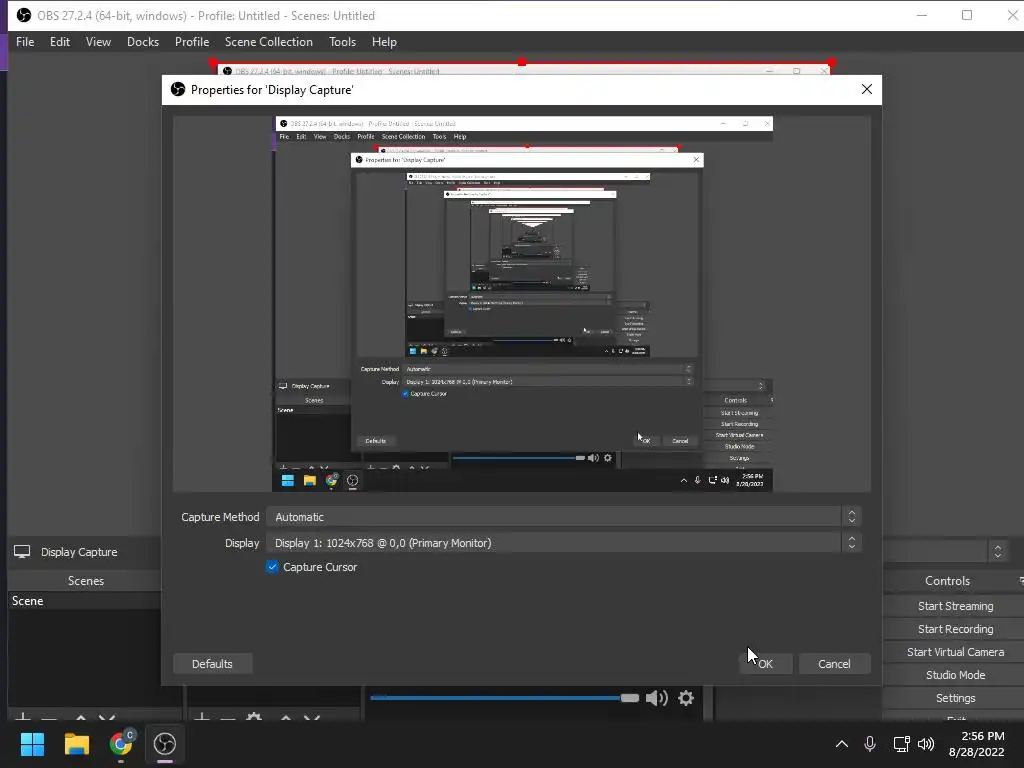Click the dropdown stepper behind the dialog
This screenshot has width=1024, height=768.
point(997,552)
